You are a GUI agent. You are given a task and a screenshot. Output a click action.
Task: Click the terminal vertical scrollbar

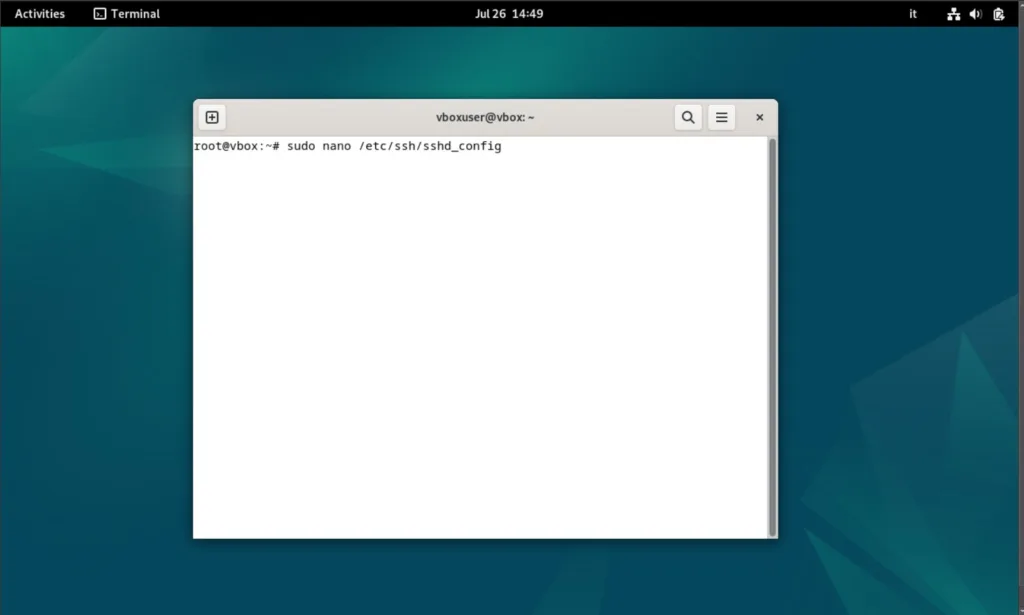tap(772, 337)
